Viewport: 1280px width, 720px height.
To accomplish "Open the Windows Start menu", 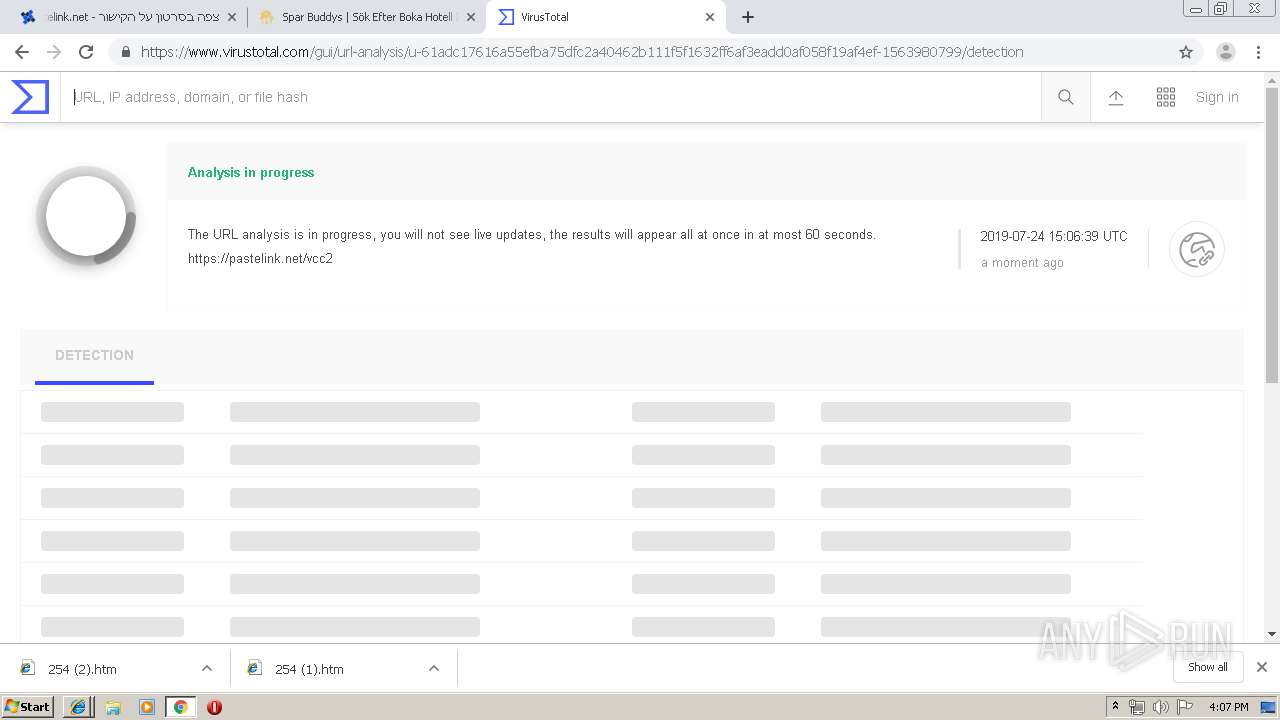I will point(28,707).
